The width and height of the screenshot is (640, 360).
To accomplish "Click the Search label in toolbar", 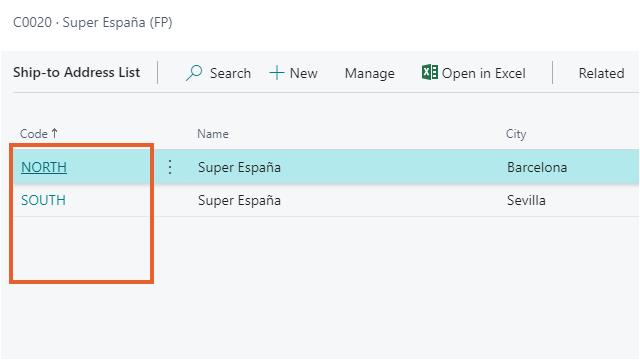I will point(230,73).
